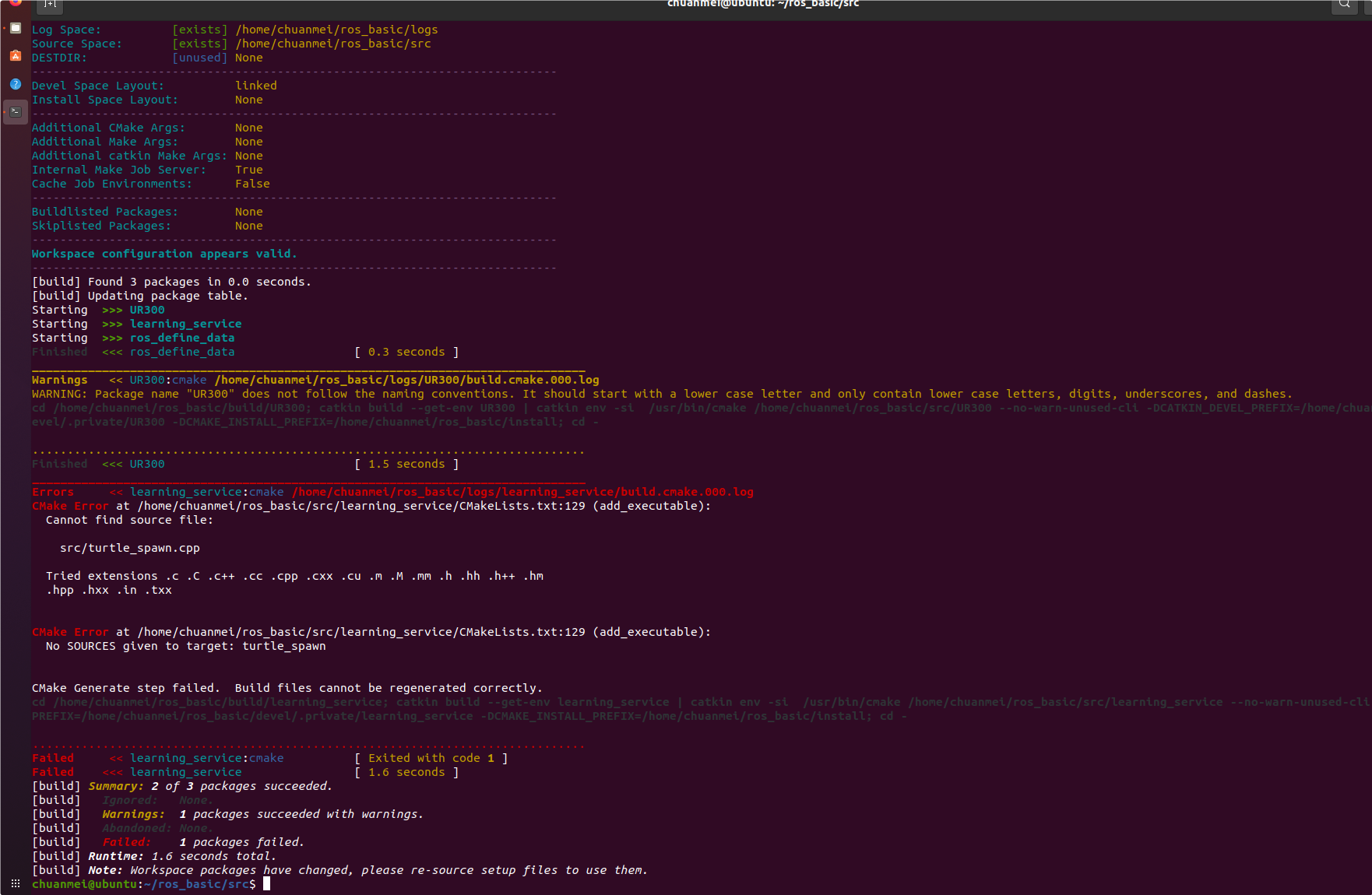1372x895 pixels.
Task: Click the orange running indicator beside Files
Action: click(5, 28)
